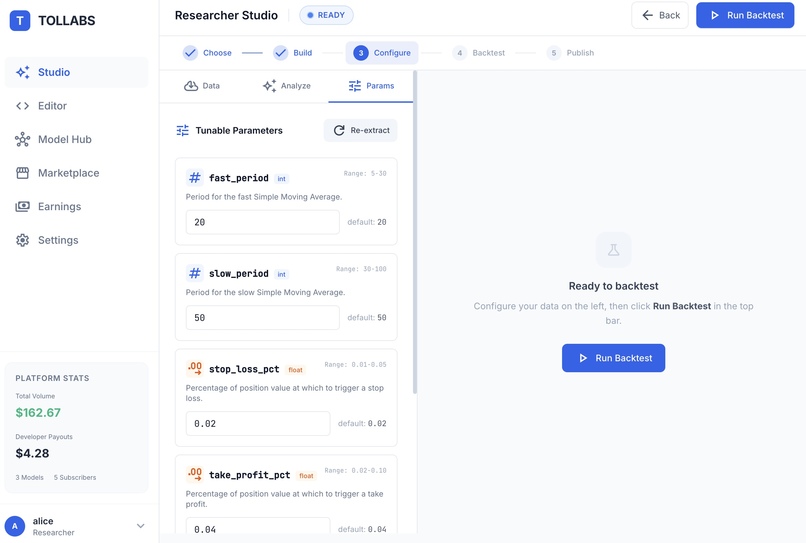Click the Data cloud download icon
This screenshot has width=806, height=543.
tap(191, 86)
